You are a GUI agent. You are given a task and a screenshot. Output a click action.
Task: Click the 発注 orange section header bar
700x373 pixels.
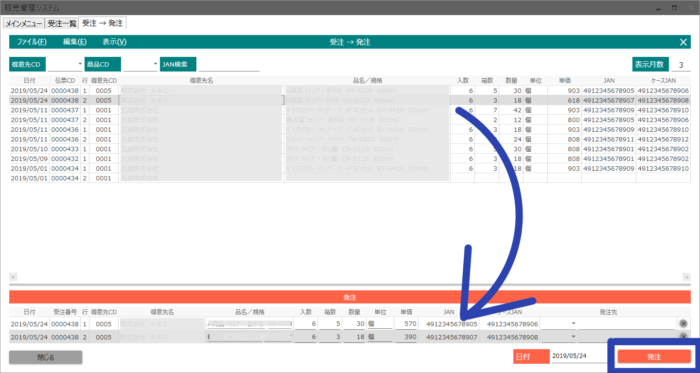pyautogui.click(x=350, y=297)
